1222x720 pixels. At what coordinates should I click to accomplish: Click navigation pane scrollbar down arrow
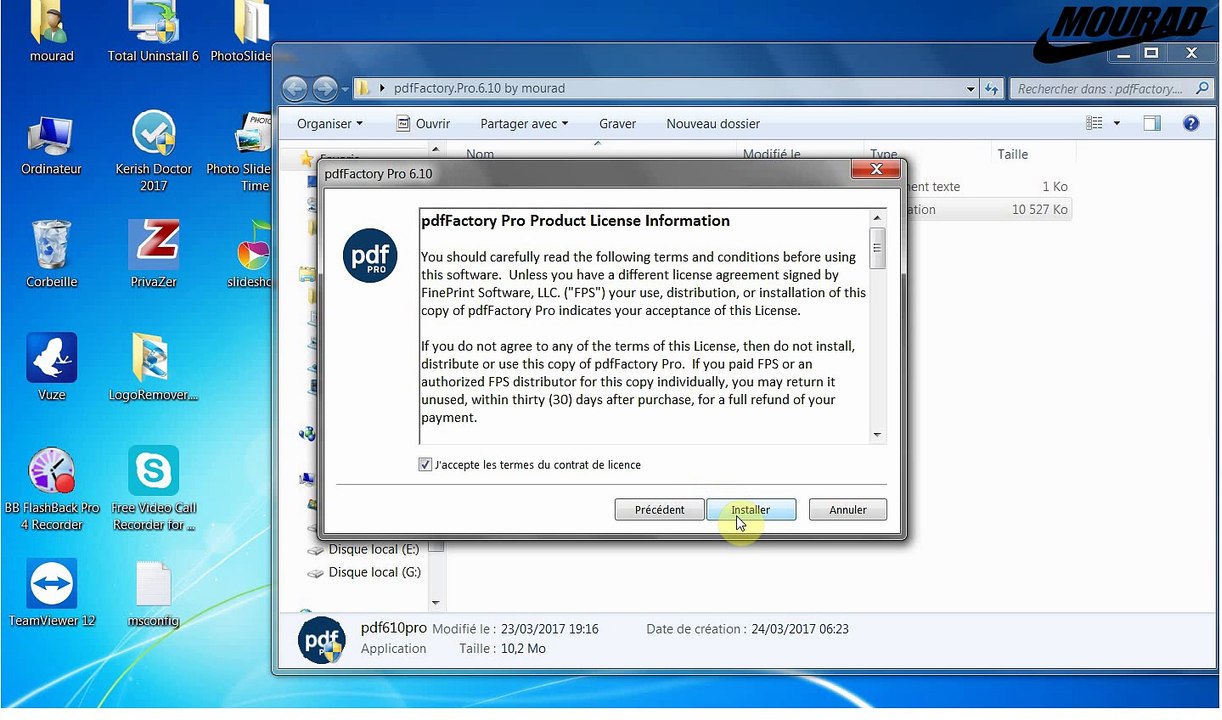[x=435, y=603]
